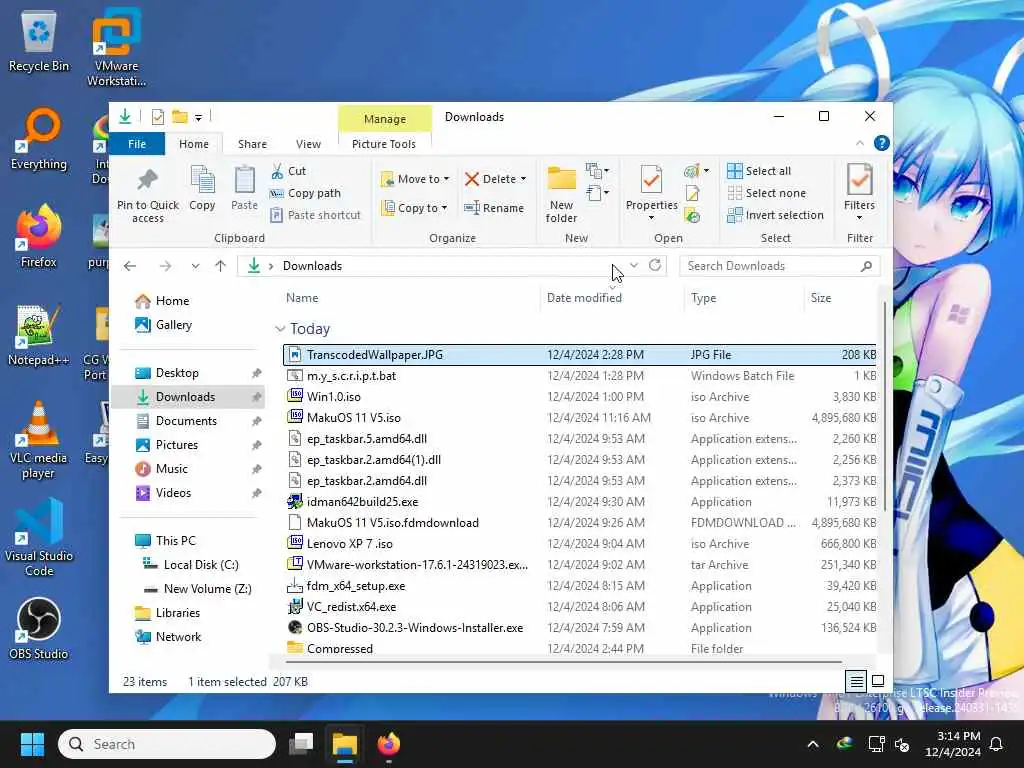Switch to large icons view layout icon
Viewport: 1024px width, 768px height.
878,682
